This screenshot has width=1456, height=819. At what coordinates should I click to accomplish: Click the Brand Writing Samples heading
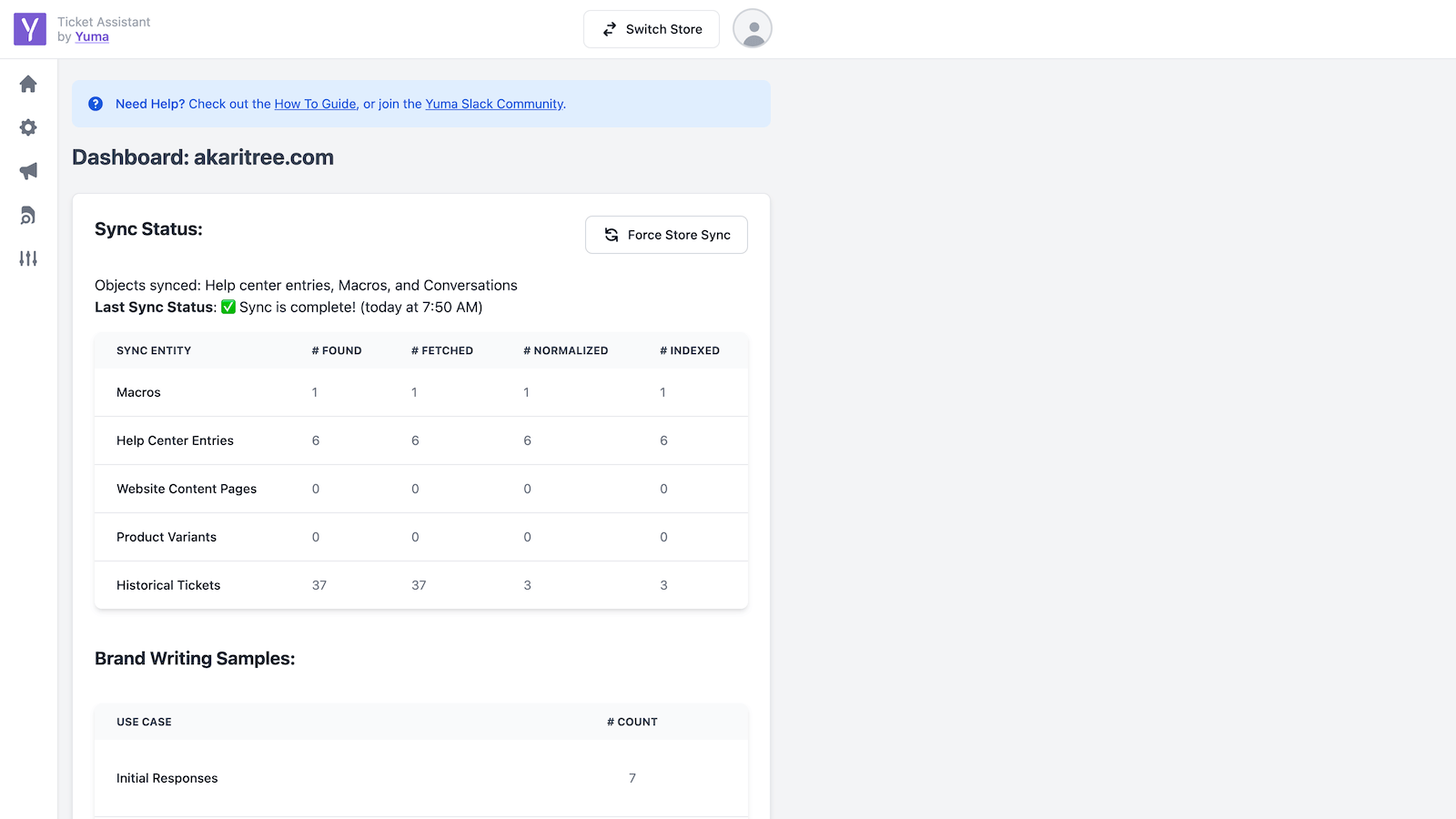click(195, 658)
